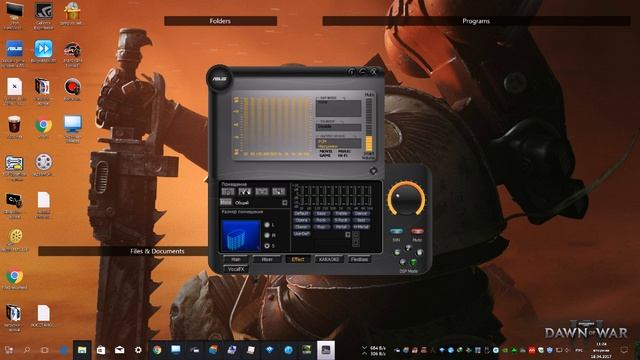Screen dimensions: 640x360
Task: Click the NVIDIA GeForce Experience desktop icon
Action: pyautogui.click(x=43, y=11)
